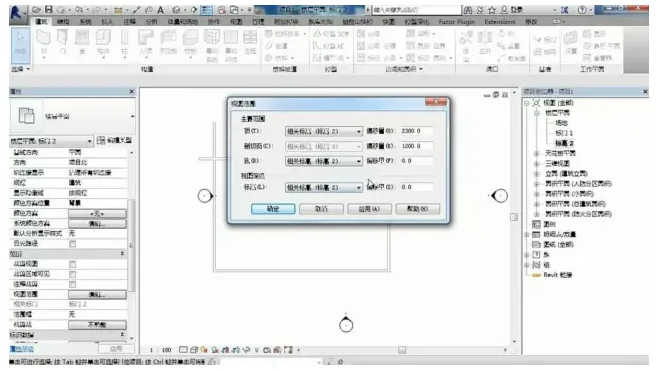Click the binoculars search icon
656x370 pixels.
coord(468,10)
